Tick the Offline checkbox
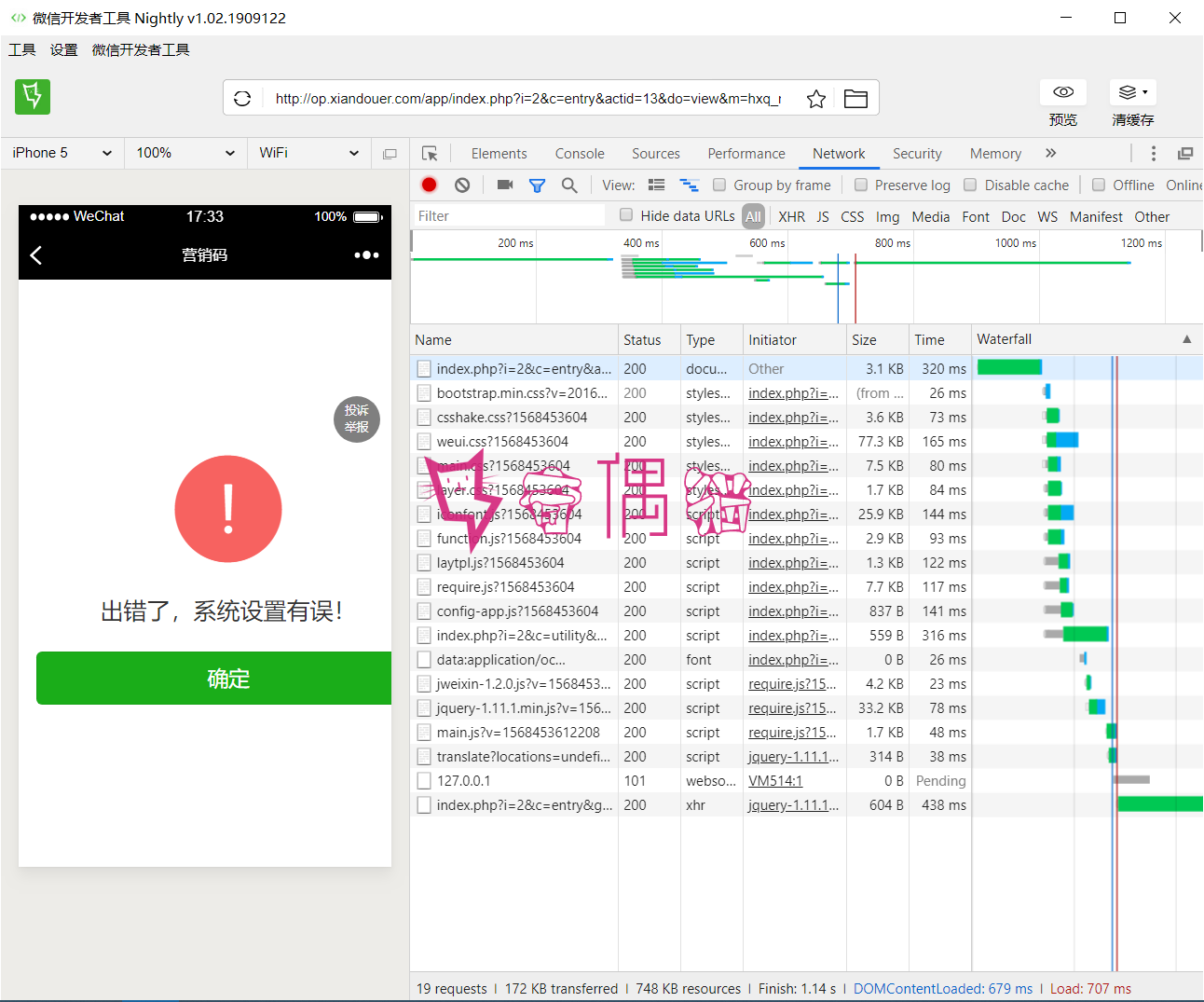This screenshot has height=1002, width=1204. (x=1099, y=185)
